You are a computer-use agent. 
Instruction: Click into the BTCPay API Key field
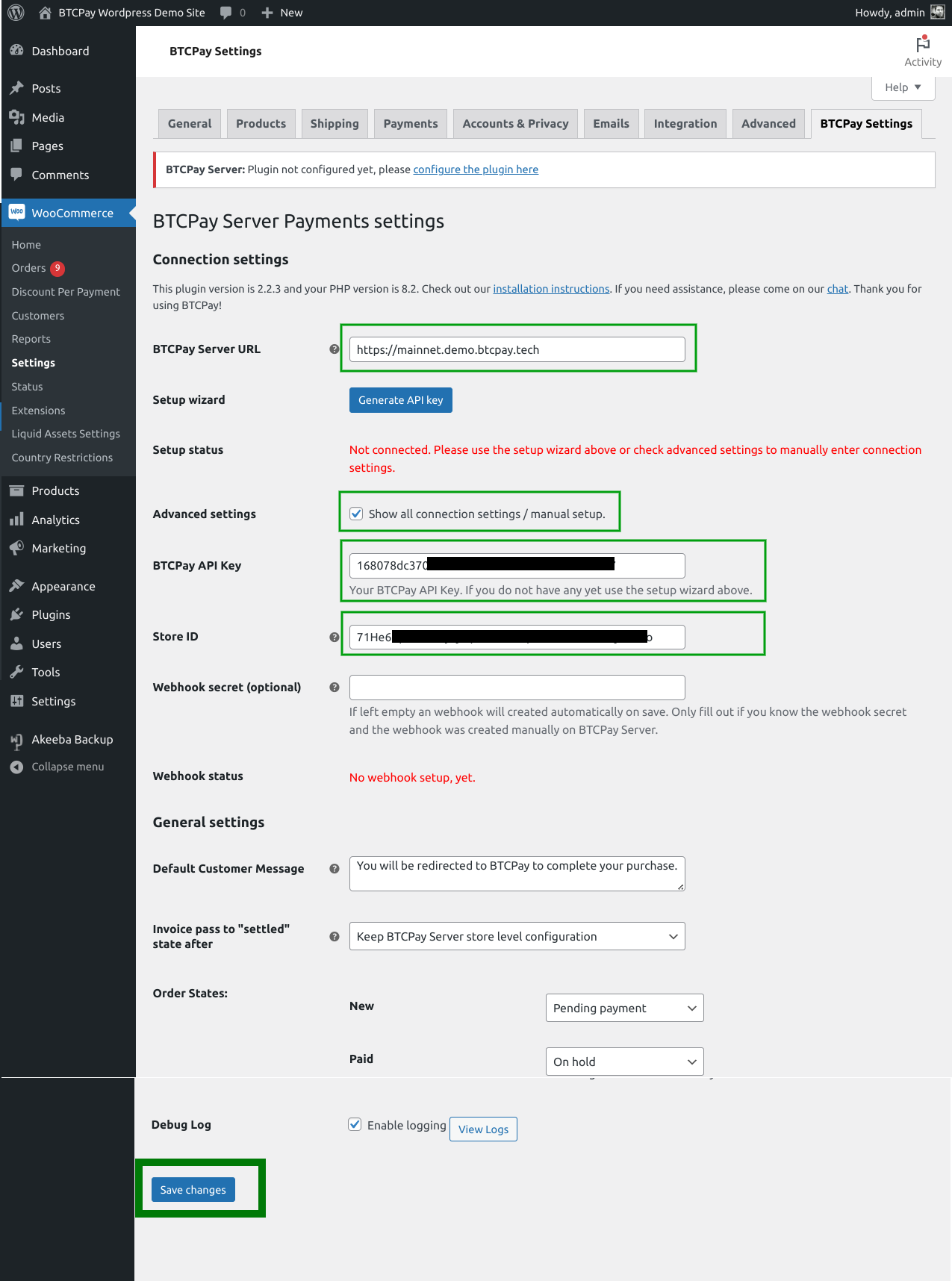tap(517, 566)
